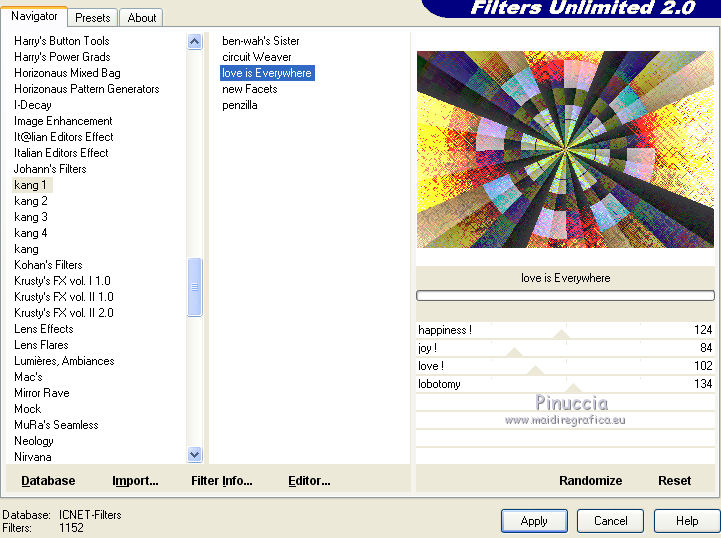The height and width of the screenshot is (538, 721).
Task: Select Harry's Button Tools category
Action: pos(62,41)
